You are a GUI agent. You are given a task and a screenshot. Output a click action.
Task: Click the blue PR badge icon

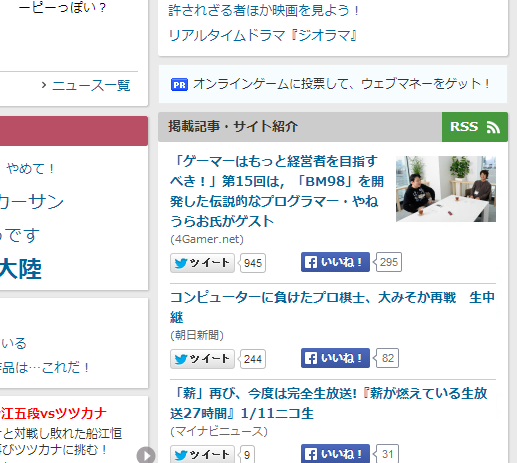179,85
